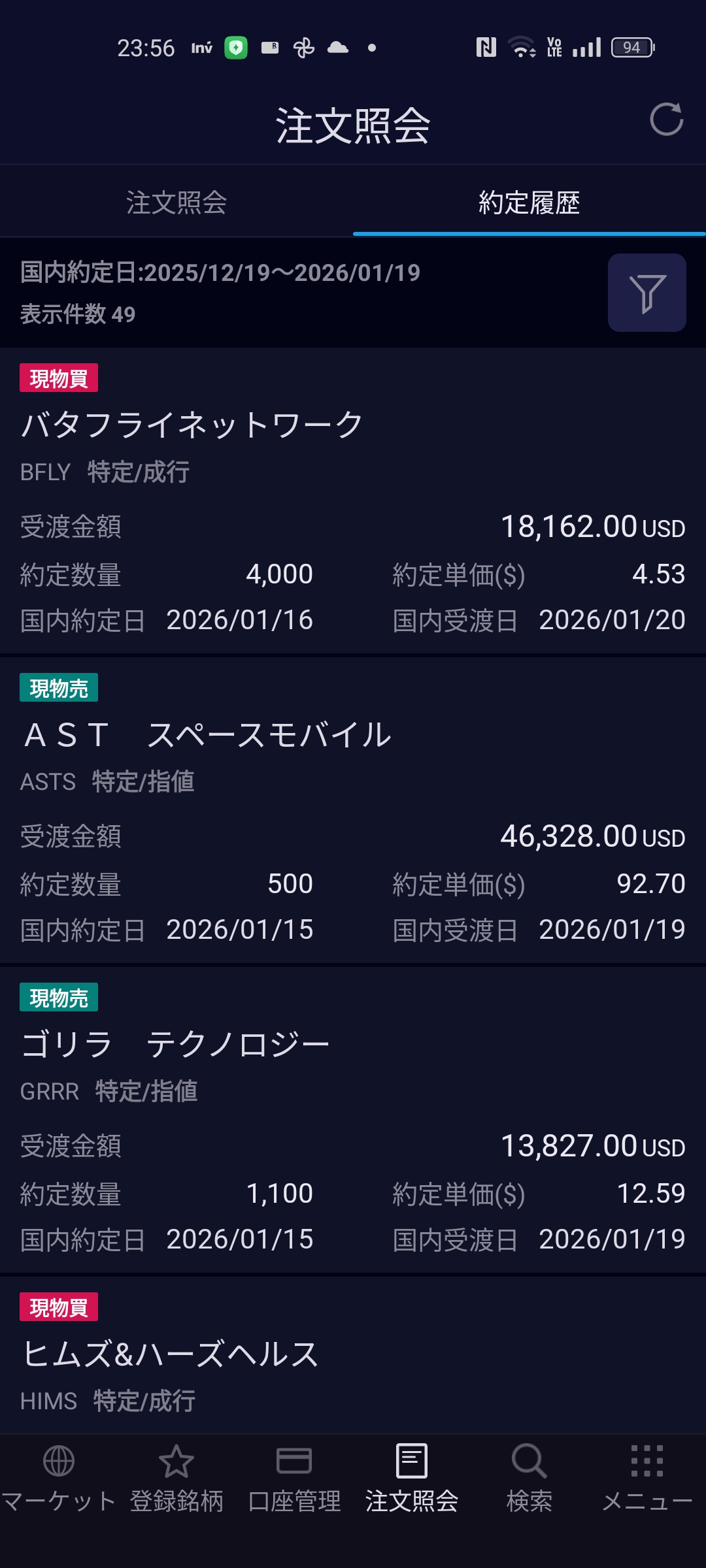Viewport: 706px width, 1568px height.
Task: Tap the order inquiry document icon
Action: (412, 1462)
